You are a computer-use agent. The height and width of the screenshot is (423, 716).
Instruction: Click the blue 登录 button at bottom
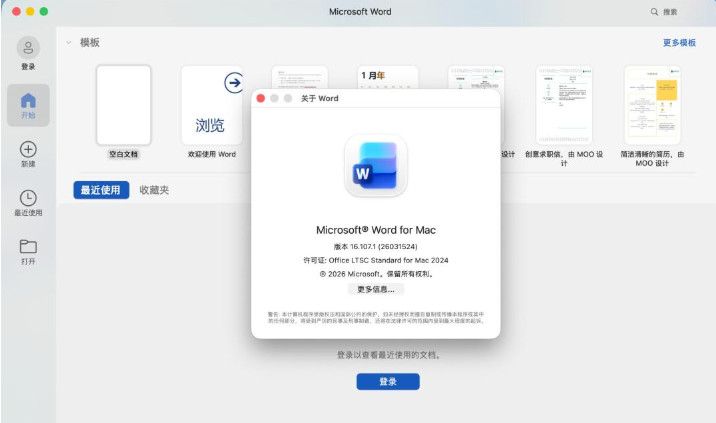coord(388,381)
